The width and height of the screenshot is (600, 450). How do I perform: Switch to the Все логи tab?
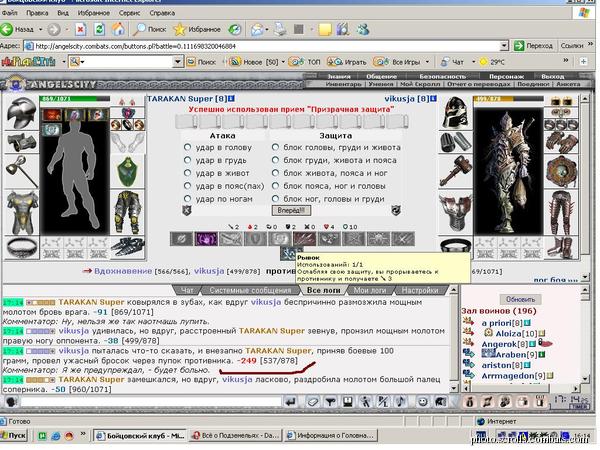pos(323,290)
